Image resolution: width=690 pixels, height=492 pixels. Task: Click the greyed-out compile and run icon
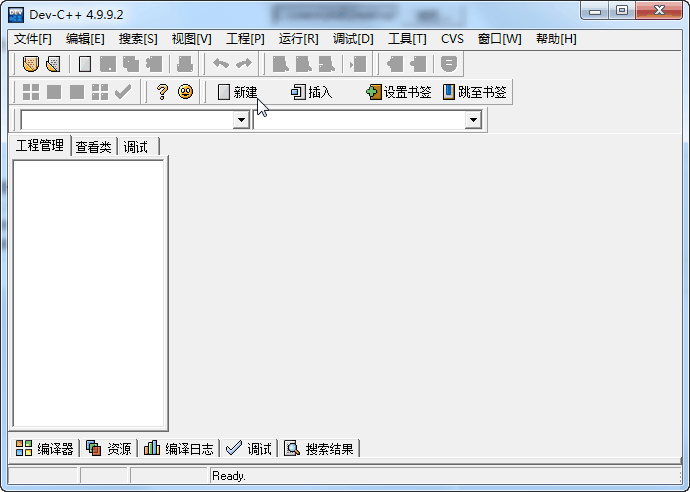[x=77, y=92]
